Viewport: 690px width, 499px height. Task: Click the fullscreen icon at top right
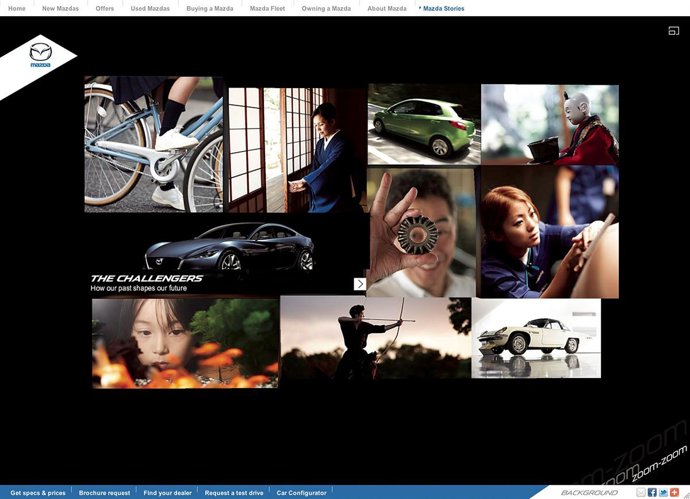click(x=674, y=31)
